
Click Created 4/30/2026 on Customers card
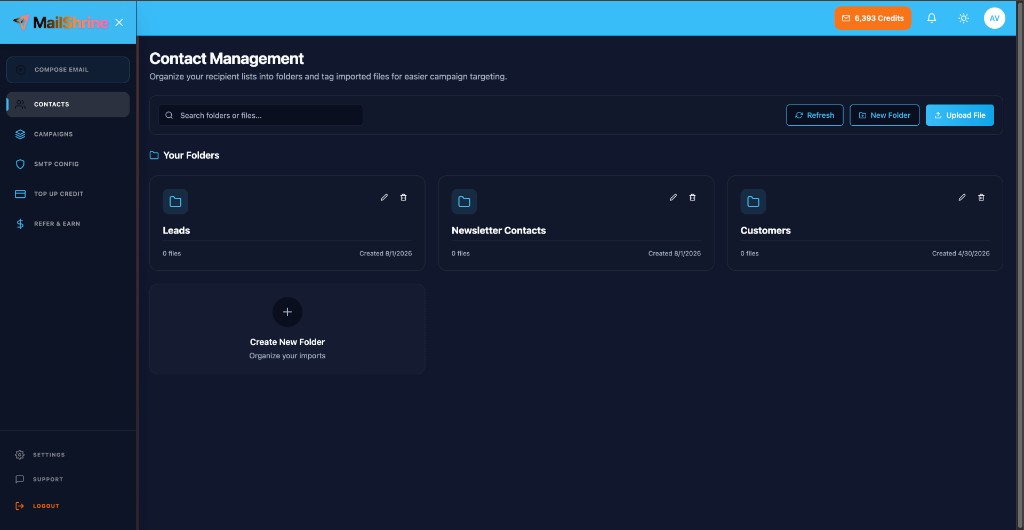pos(961,253)
